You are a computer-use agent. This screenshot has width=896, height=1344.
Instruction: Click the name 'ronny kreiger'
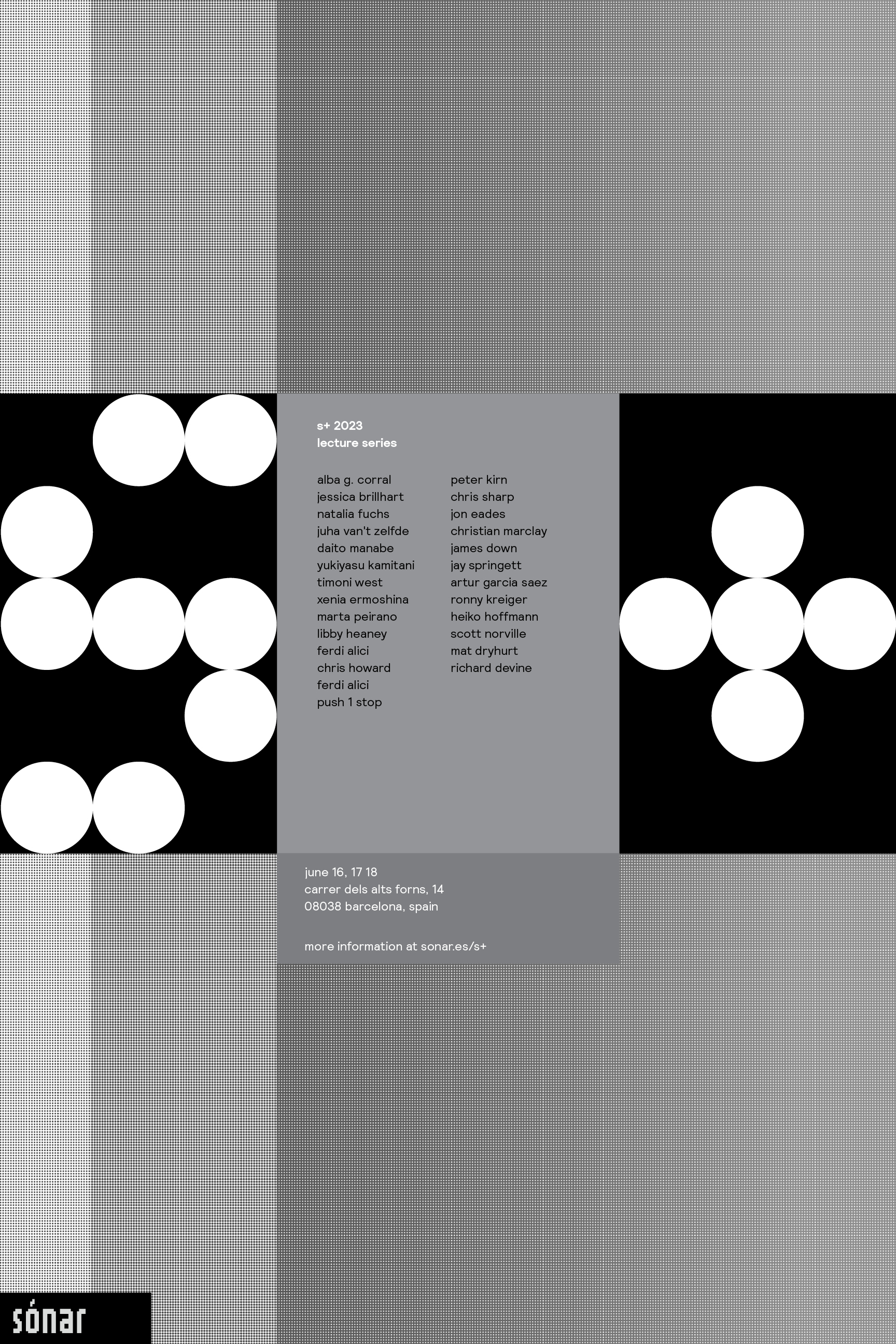(x=488, y=600)
